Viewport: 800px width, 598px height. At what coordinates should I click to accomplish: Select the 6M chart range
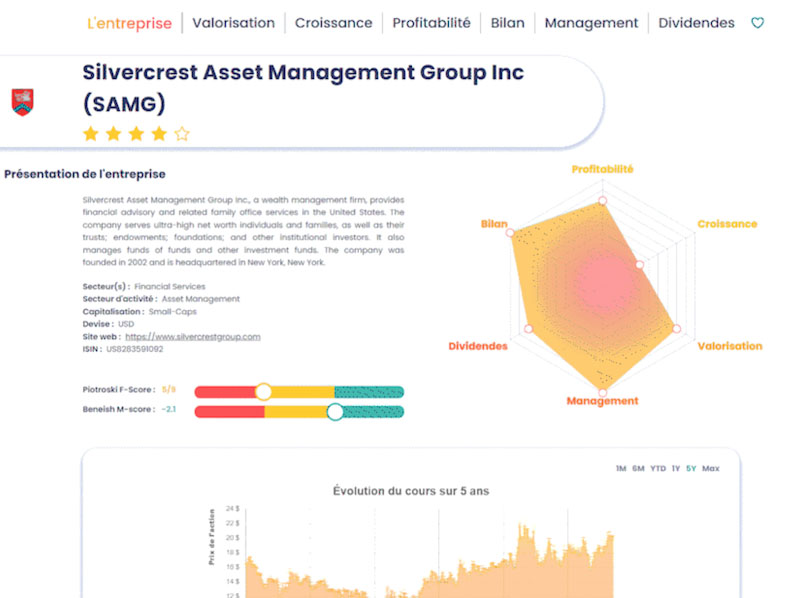[x=638, y=468]
